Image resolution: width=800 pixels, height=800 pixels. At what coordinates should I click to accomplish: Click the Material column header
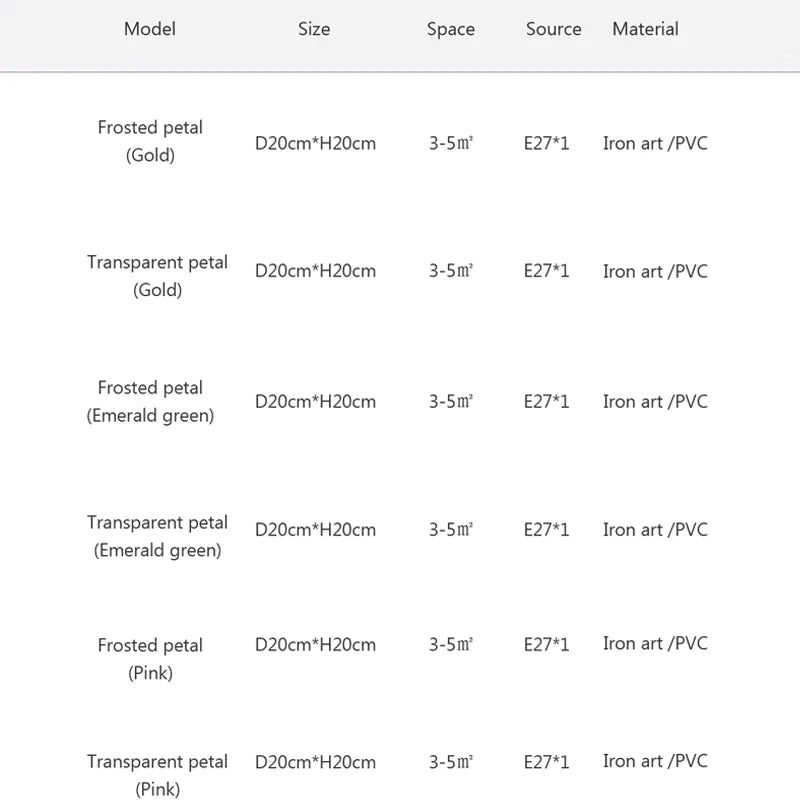click(645, 29)
